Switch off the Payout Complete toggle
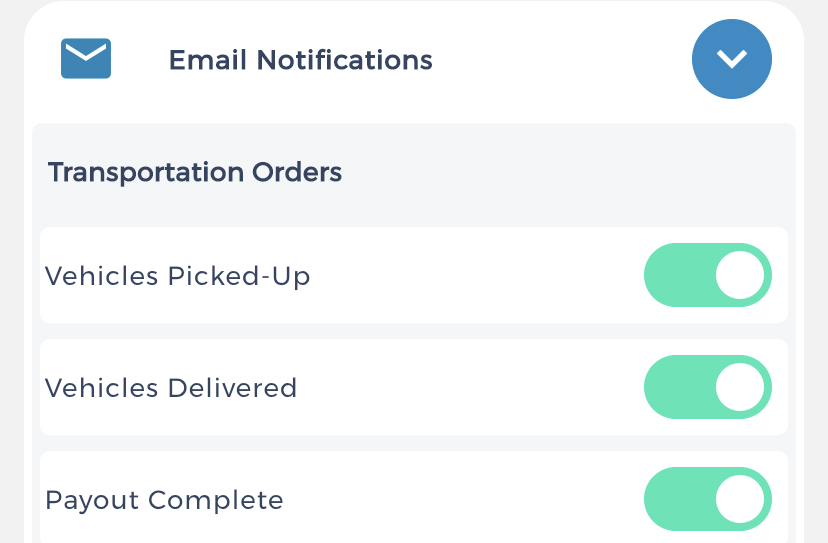 pyautogui.click(x=708, y=499)
